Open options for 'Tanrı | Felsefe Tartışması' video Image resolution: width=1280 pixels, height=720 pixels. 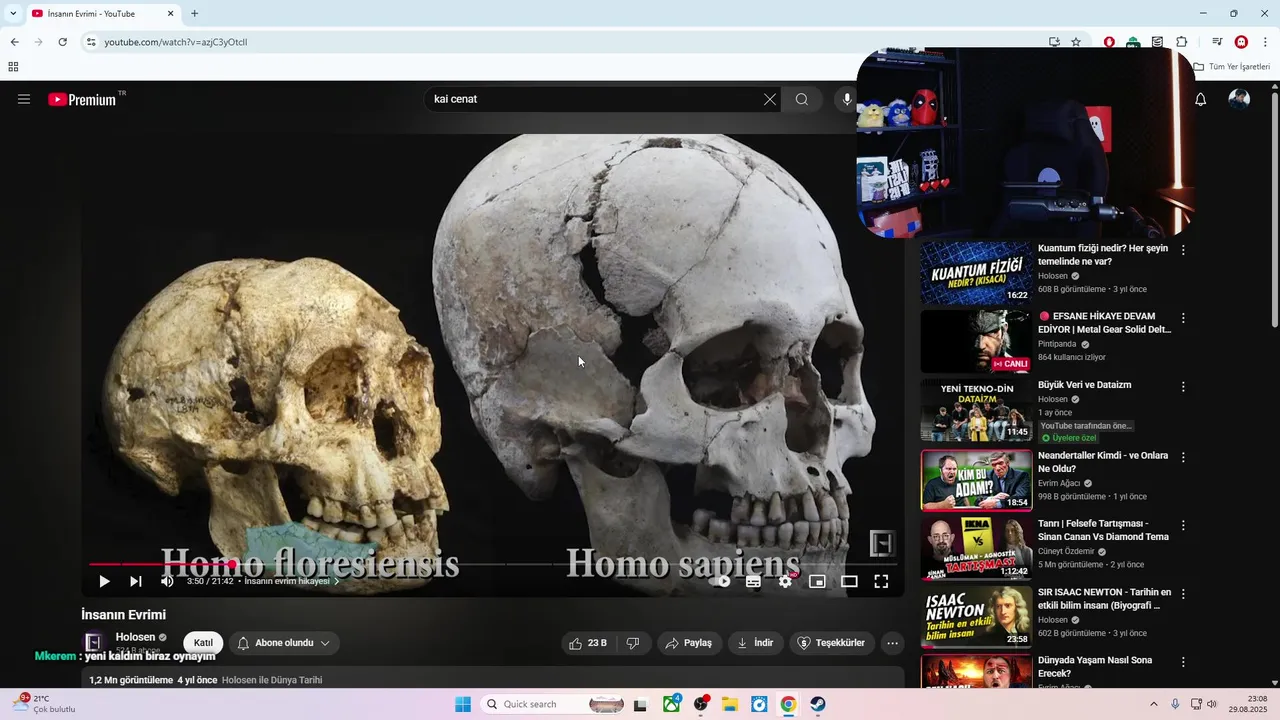tap(1183, 525)
